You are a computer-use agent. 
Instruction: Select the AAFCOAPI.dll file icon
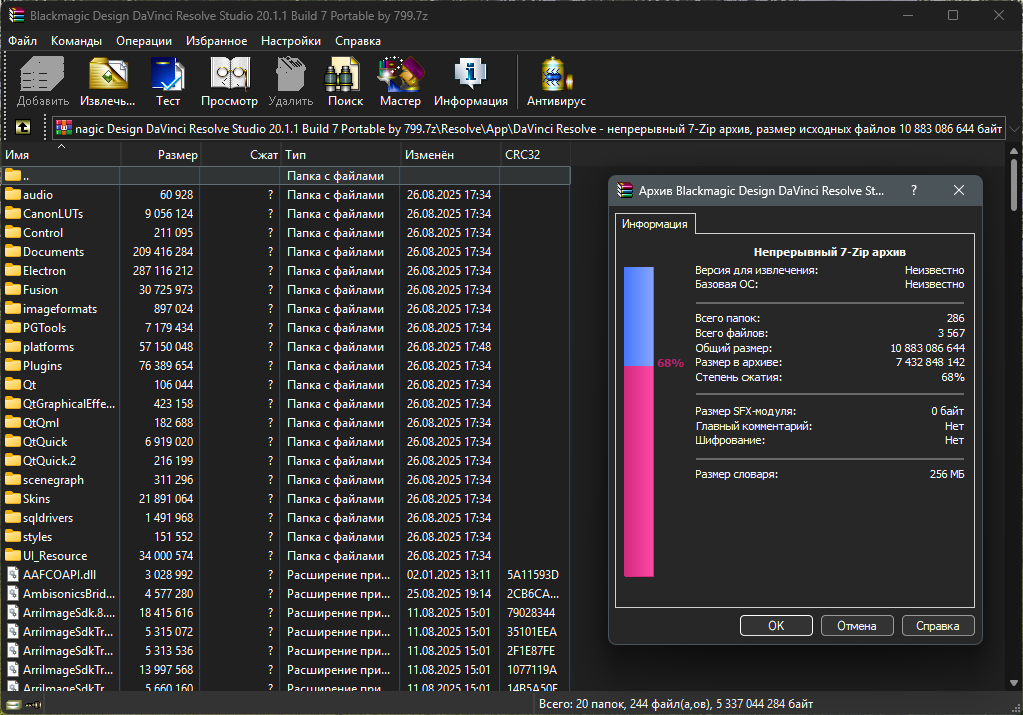pyautogui.click(x=13, y=575)
